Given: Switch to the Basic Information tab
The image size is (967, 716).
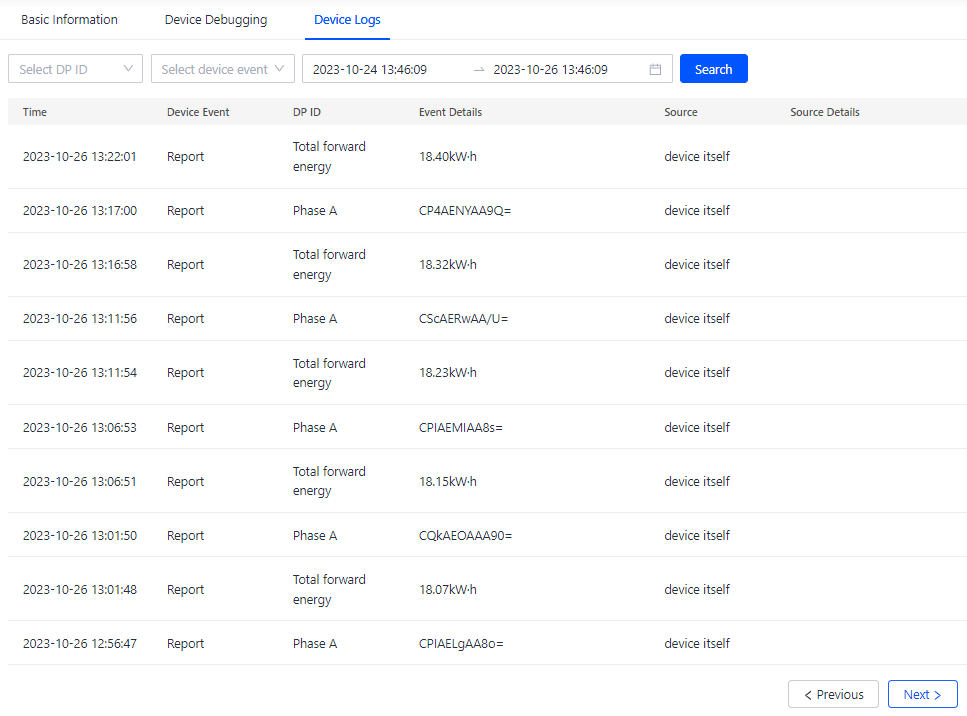Looking at the screenshot, I should pos(69,20).
